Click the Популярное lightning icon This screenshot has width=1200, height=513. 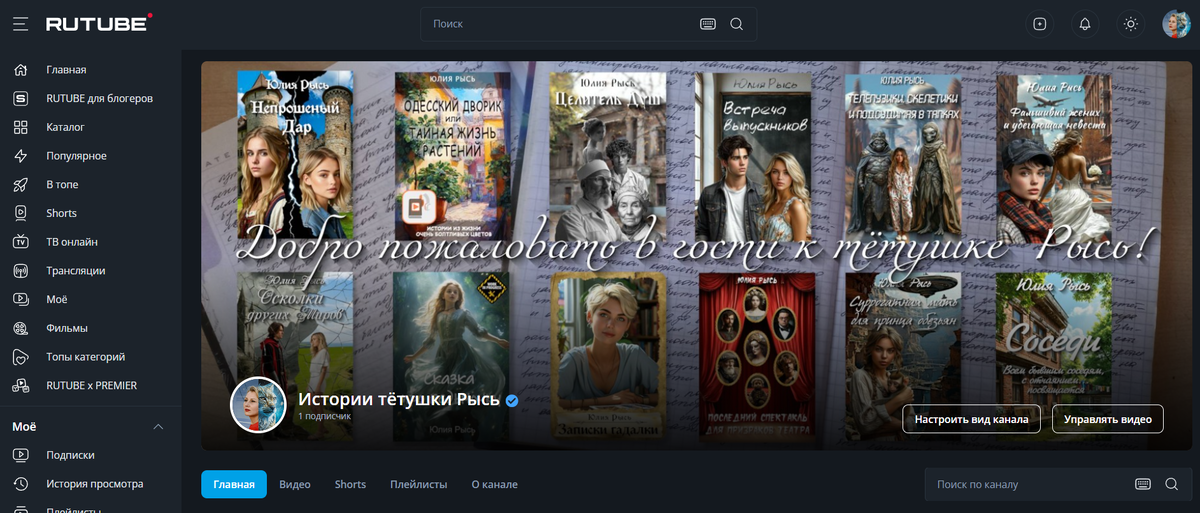(20, 156)
